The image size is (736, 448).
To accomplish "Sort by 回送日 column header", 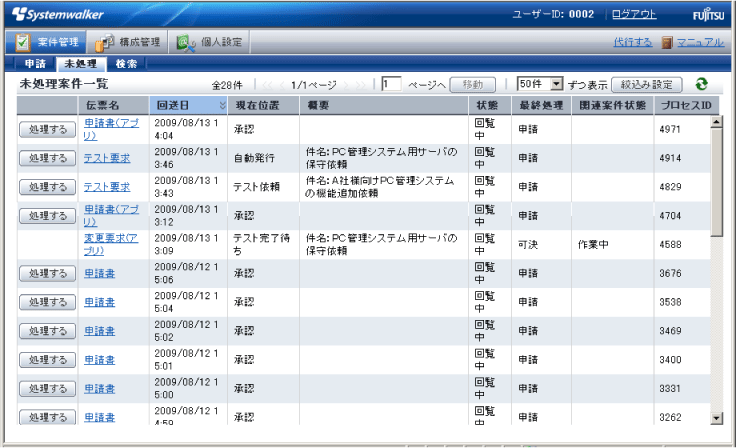I will coord(188,106).
